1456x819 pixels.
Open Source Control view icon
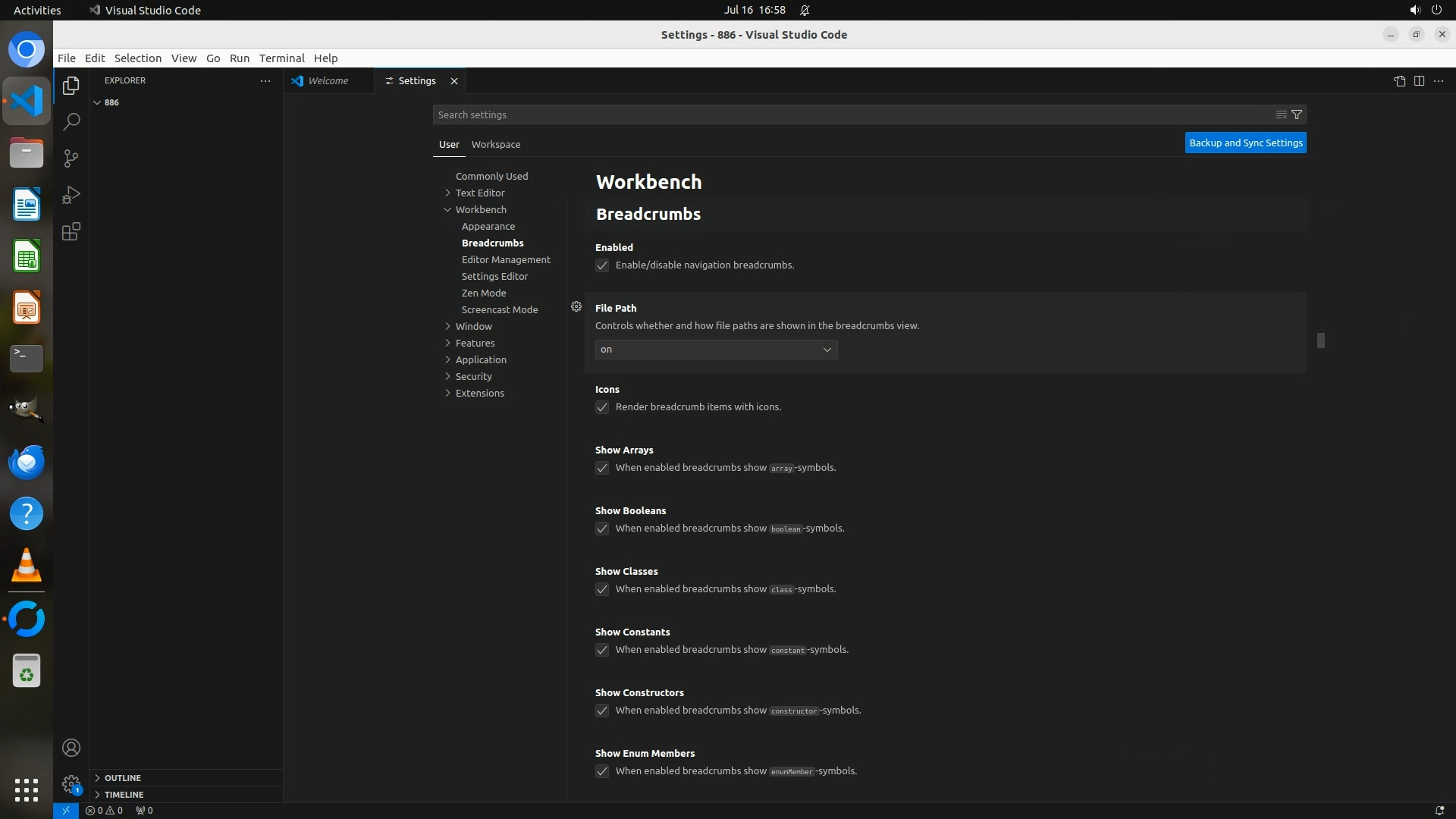(71, 158)
